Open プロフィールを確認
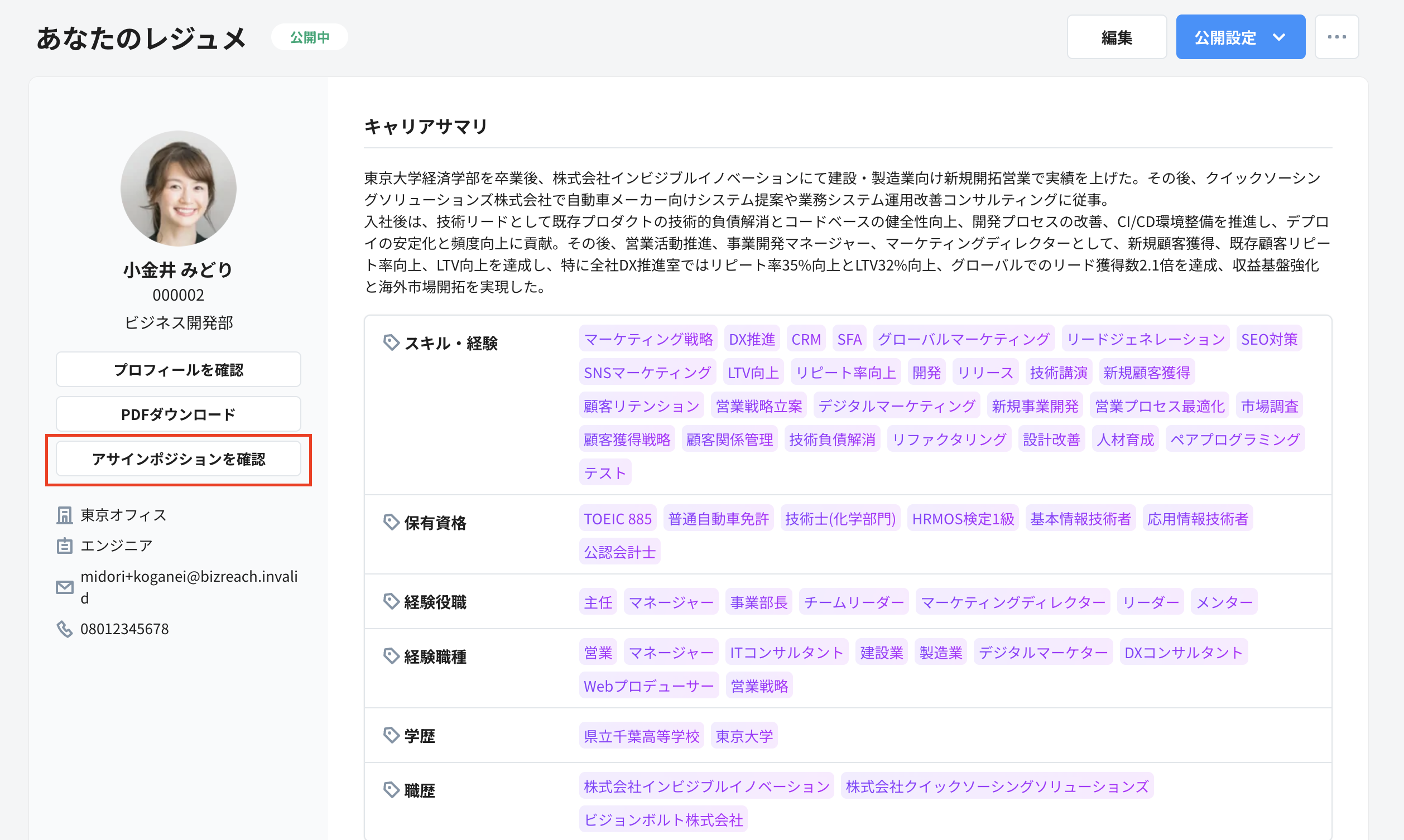1404x840 pixels. [179, 370]
